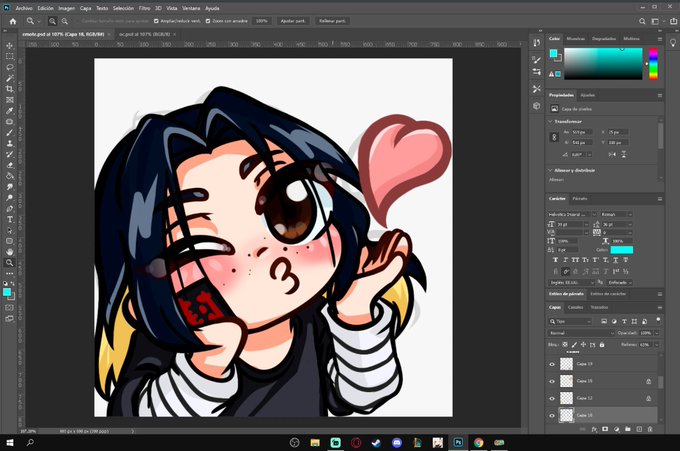Open the layer filter Tipo dropdown
This screenshot has width=680, height=451.
(x=570, y=321)
